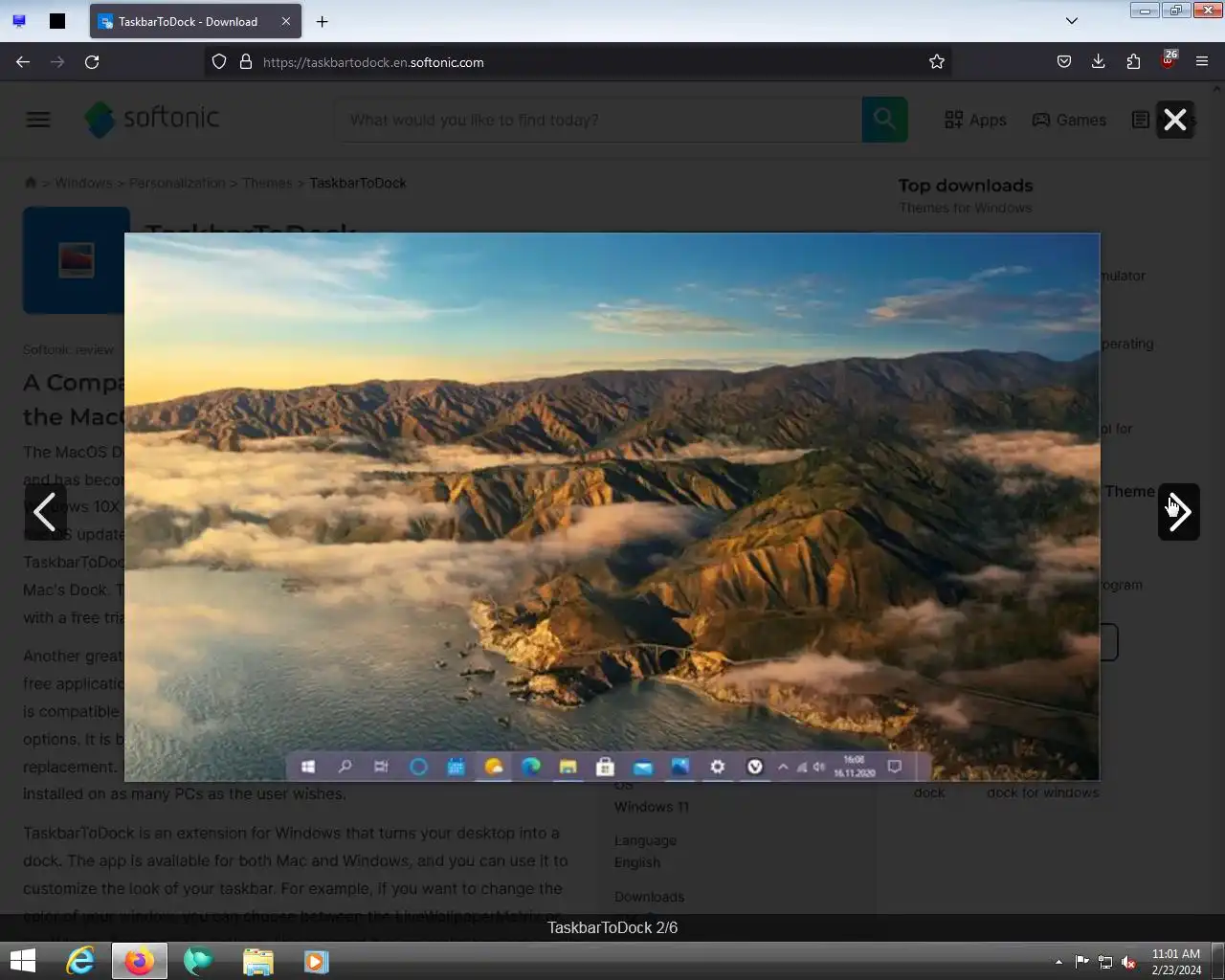The height and width of the screenshot is (980, 1225).
Task: Open Internet Explorer from the taskbar
Action: [80, 961]
